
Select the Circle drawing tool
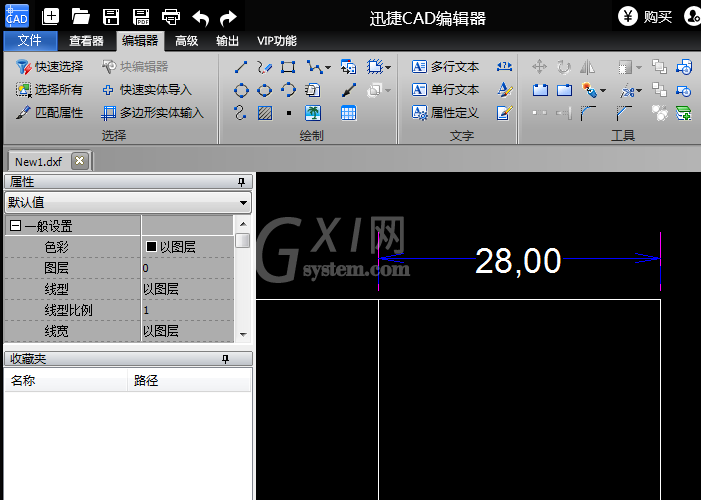[x=241, y=90]
